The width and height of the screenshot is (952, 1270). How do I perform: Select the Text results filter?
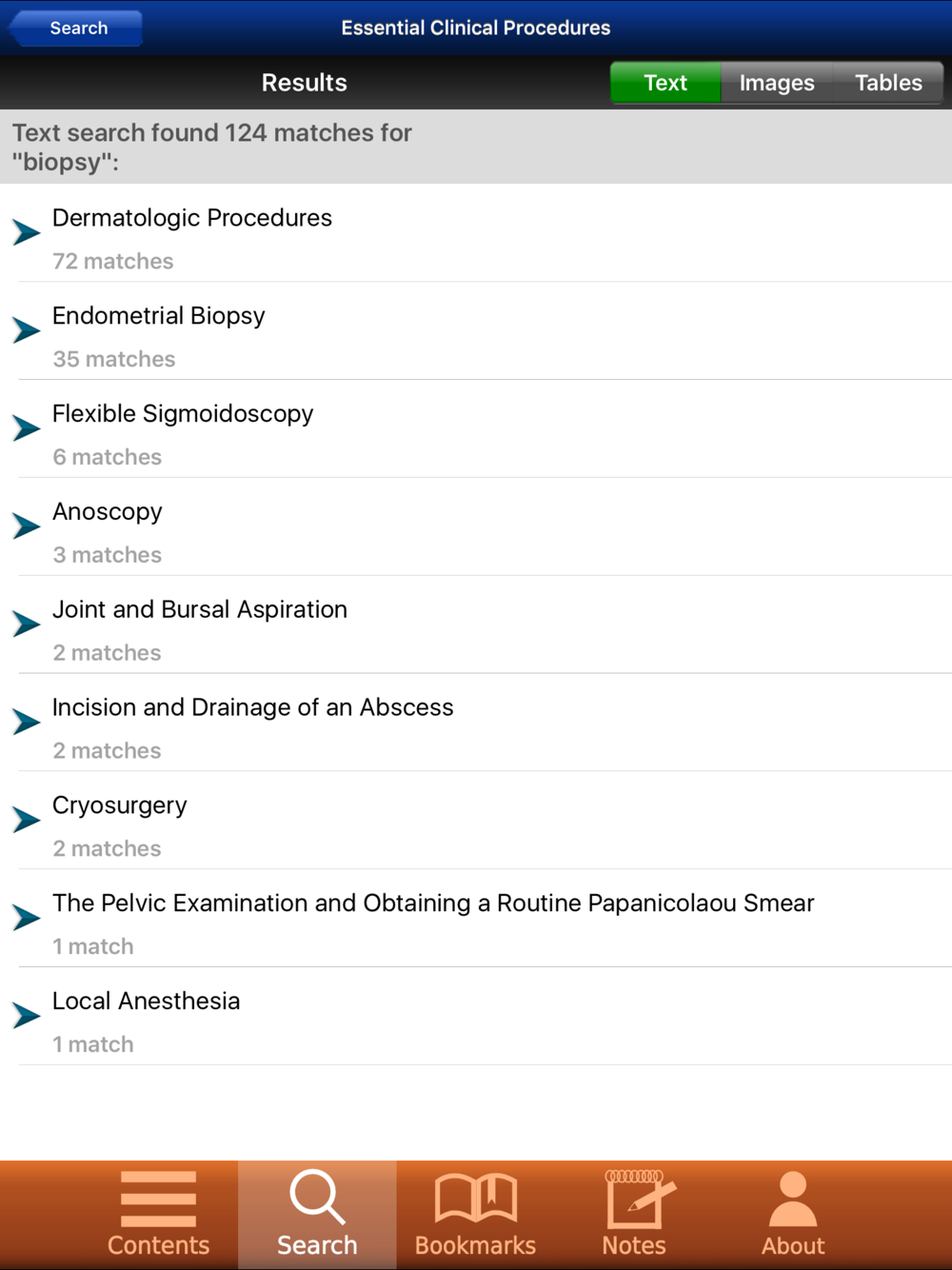665,83
